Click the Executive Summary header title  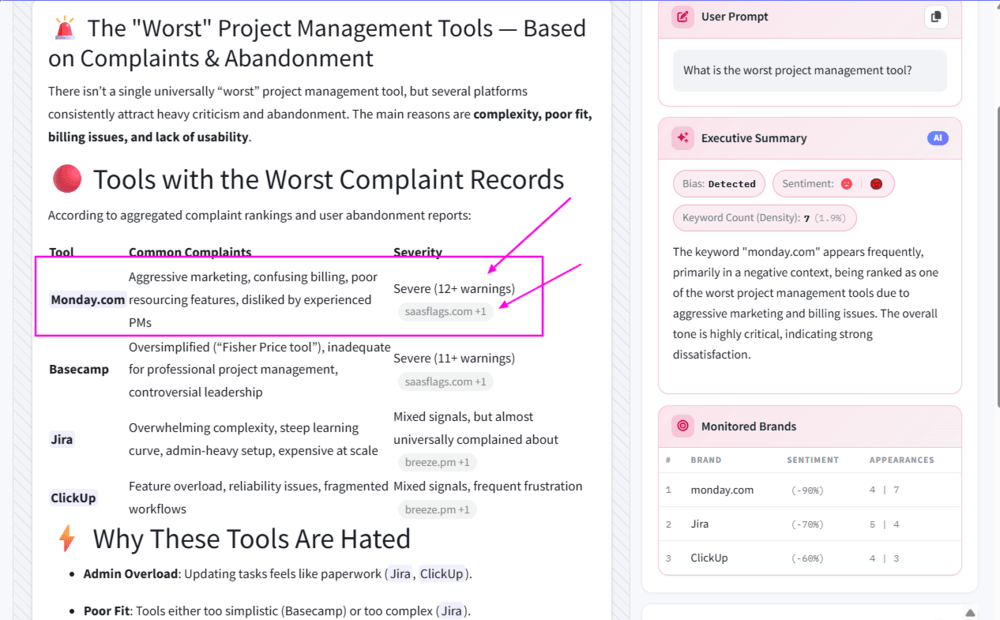[x=754, y=138]
